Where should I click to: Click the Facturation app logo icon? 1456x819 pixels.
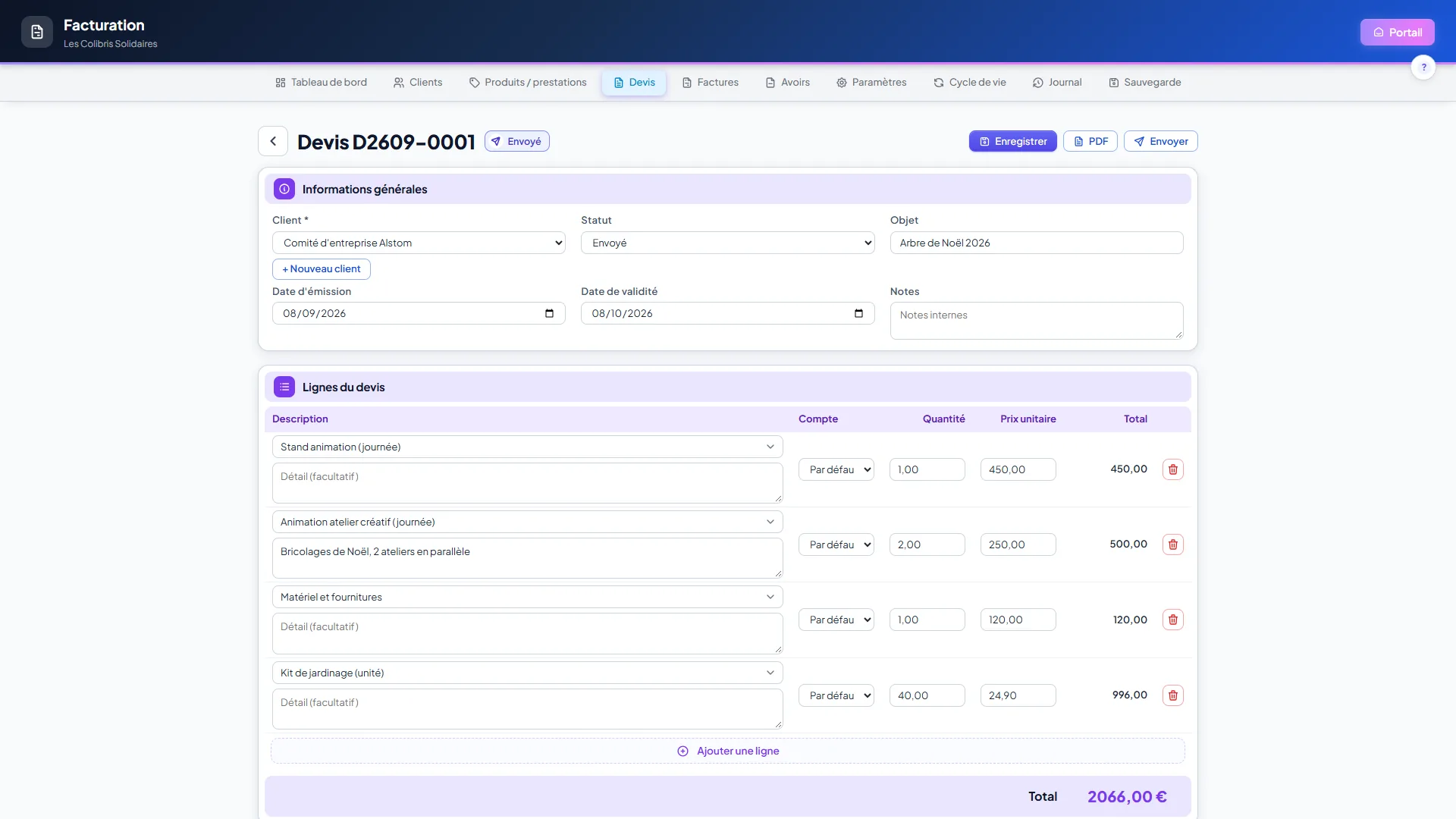coord(37,32)
